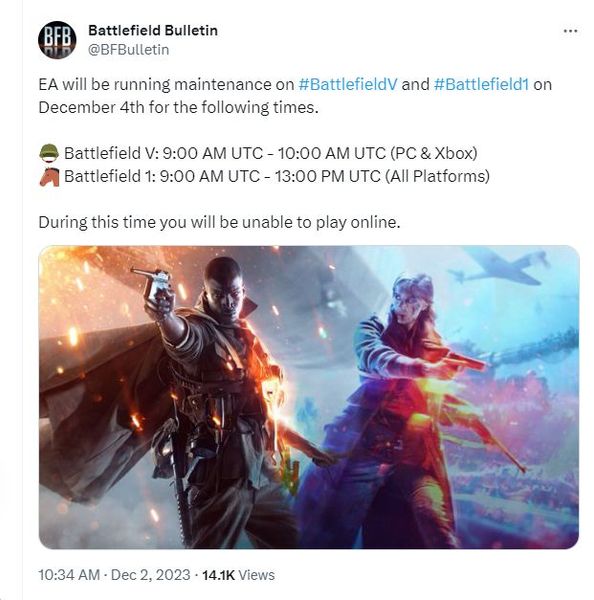The image size is (594, 600).
Task: Open the three-dot more options menu
Action: pyautogui.click(x=570, y=31)
